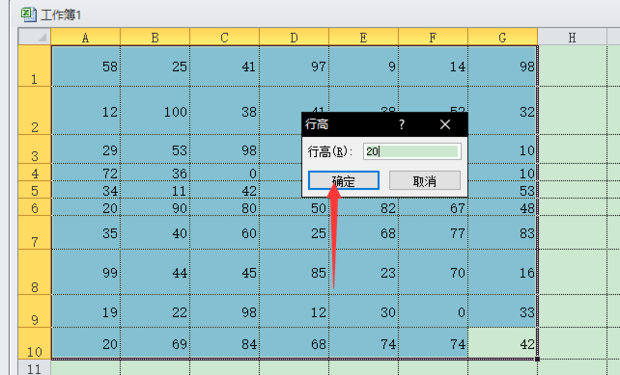Open the help question mark in 行高 dialog
Screen dimensions: 620x375
(x=401, y=125)
